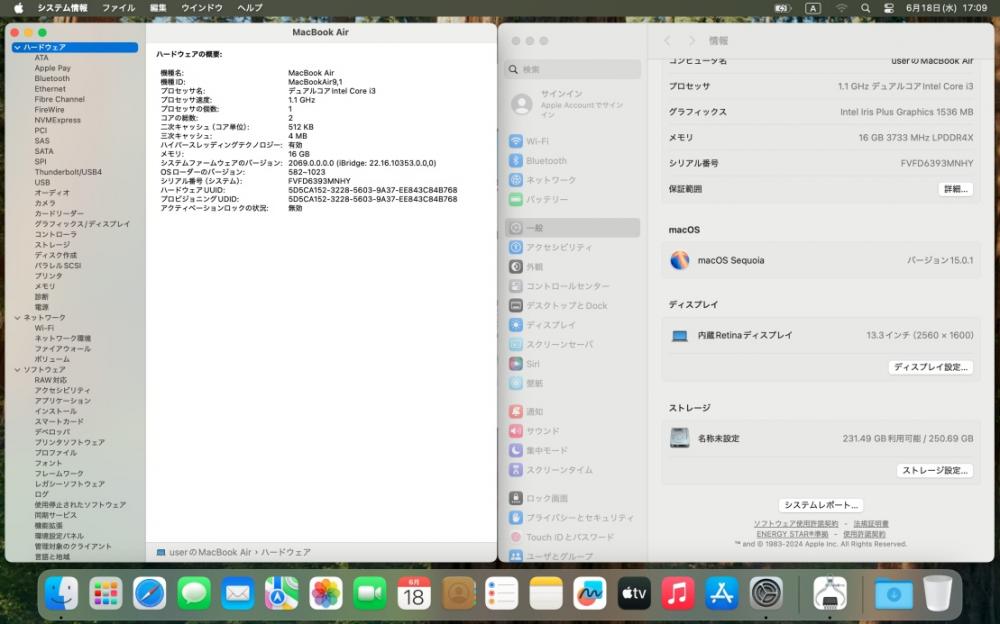Open Launchpad from the Dock
Viewport: 1000px width, 624px height.
[x=106, y=593]
